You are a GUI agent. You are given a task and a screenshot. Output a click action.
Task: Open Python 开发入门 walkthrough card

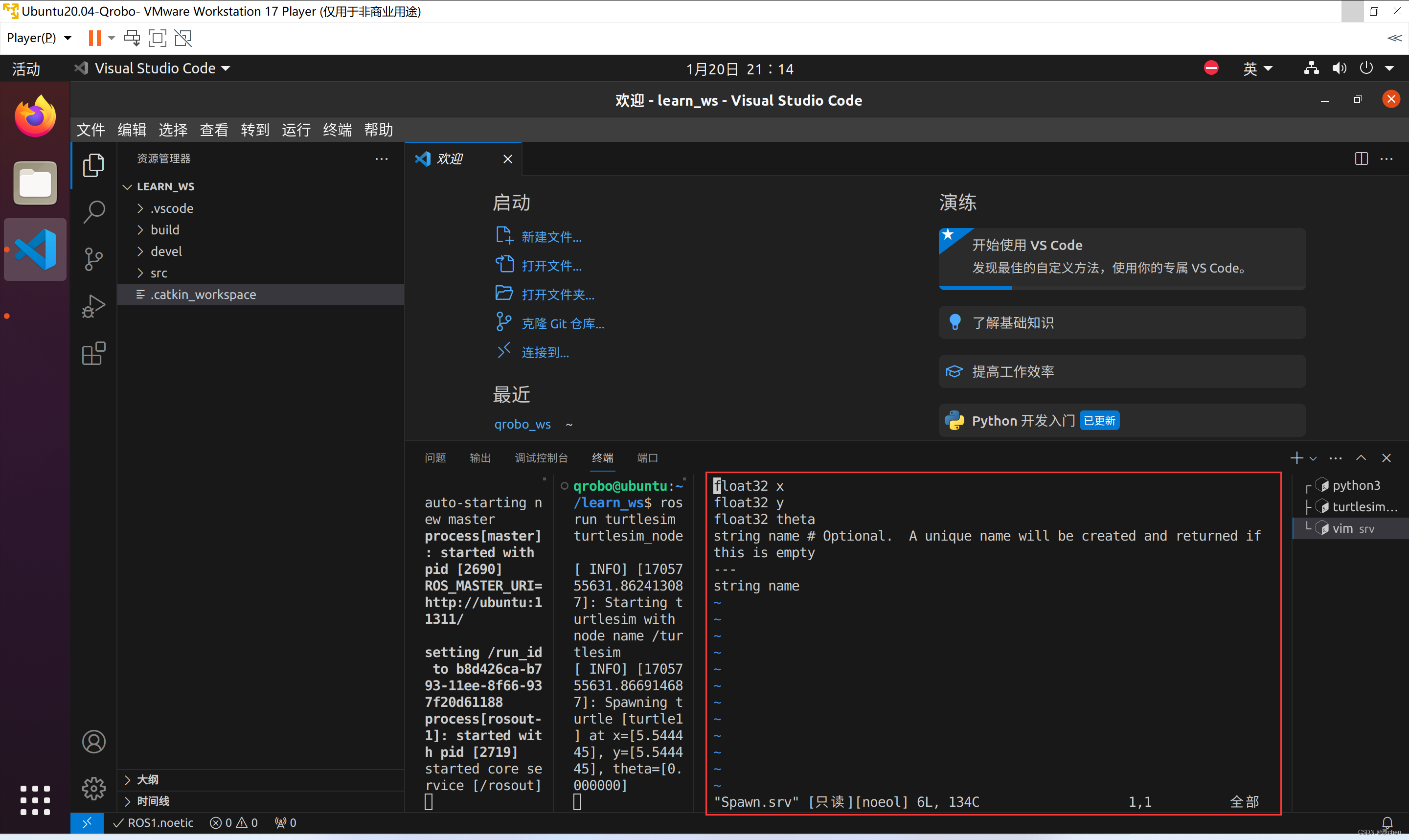(x=1121, y=420)
